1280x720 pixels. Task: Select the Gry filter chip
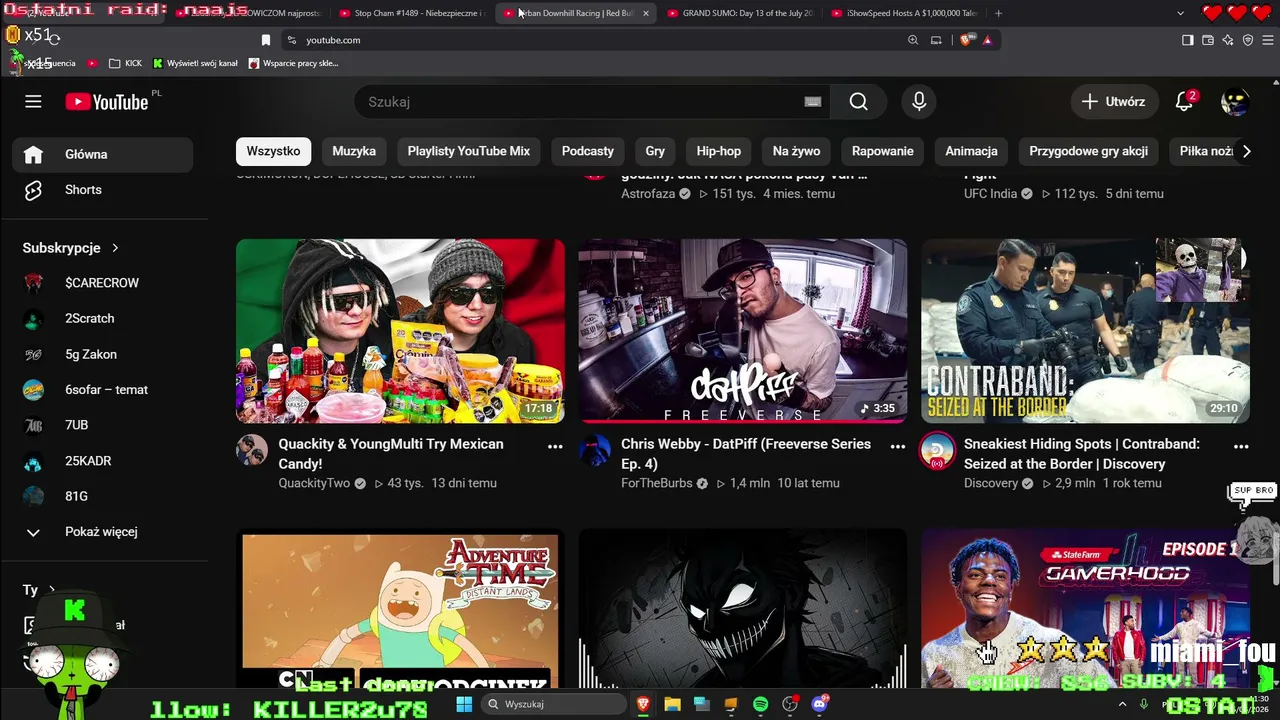(x=655, y=151)
